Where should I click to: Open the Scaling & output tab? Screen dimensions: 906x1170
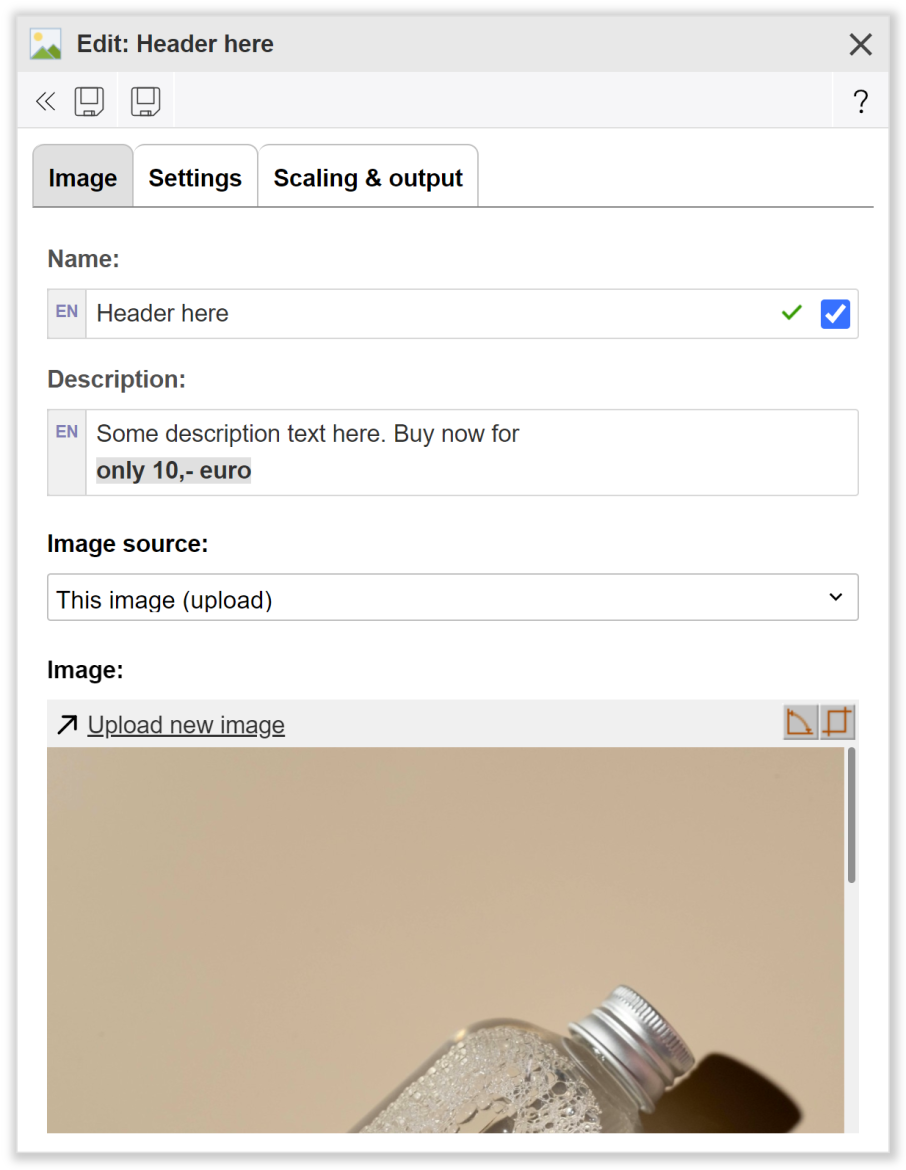click(368, 177)
